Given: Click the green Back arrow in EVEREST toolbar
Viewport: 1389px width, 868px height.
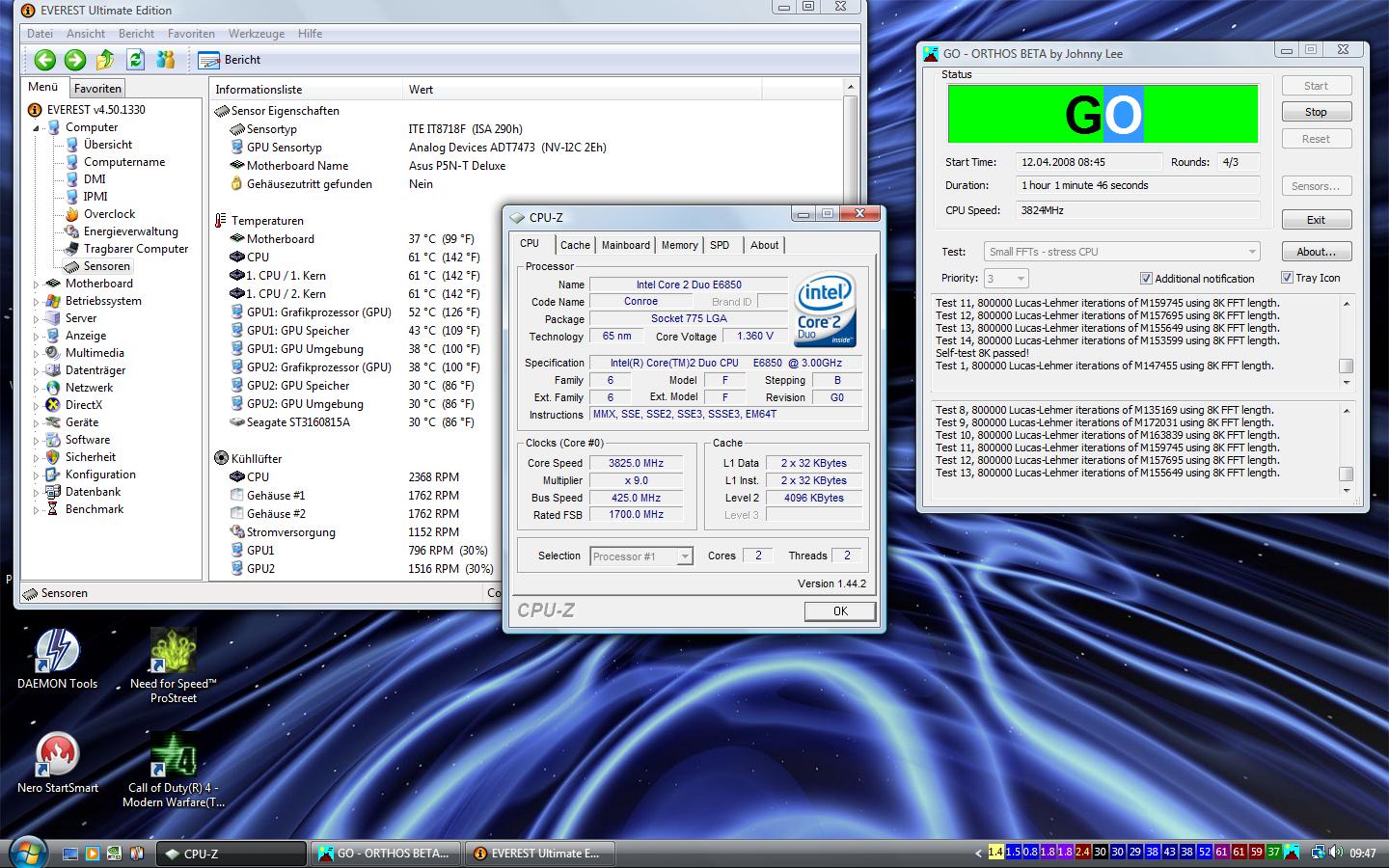Looking at the screenshot, I should (45, 60).
